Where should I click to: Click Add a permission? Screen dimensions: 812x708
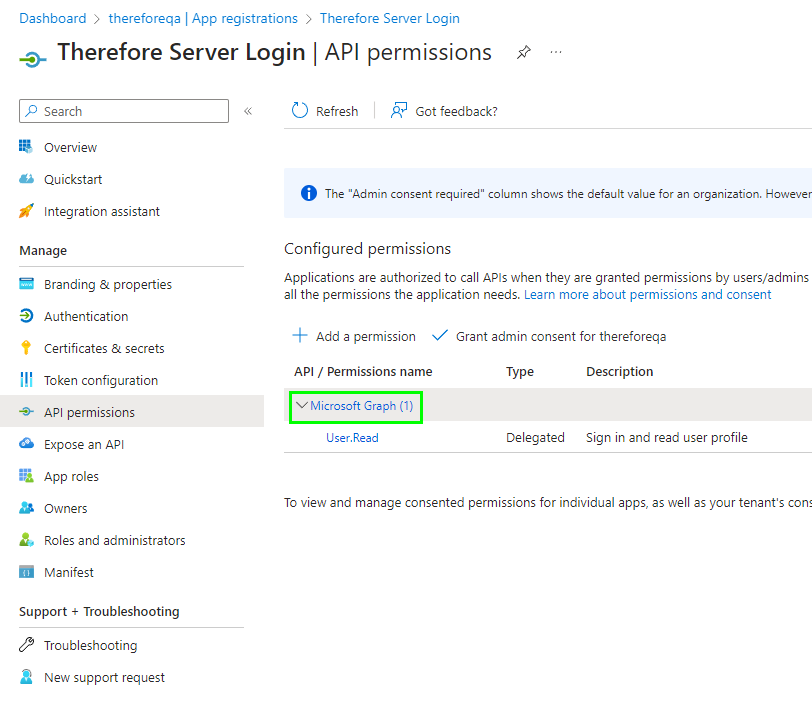353,336
